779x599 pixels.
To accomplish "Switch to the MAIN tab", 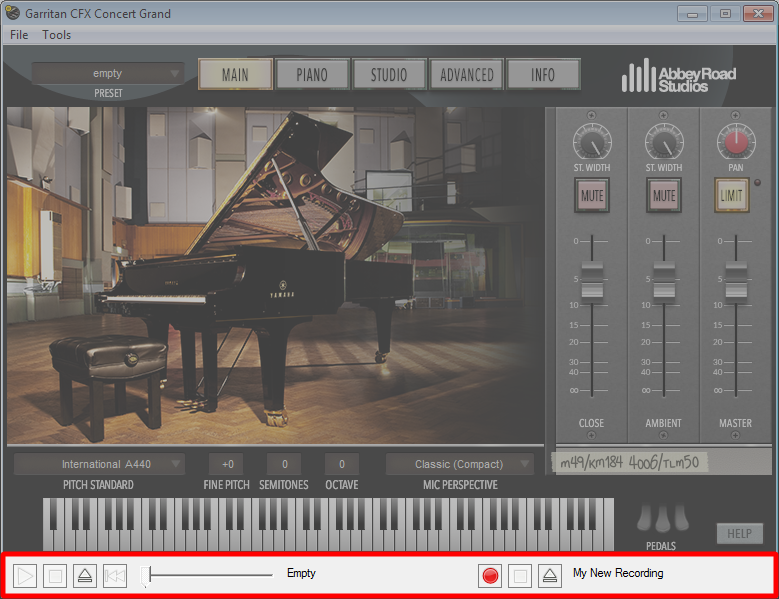I will (235, 75).
